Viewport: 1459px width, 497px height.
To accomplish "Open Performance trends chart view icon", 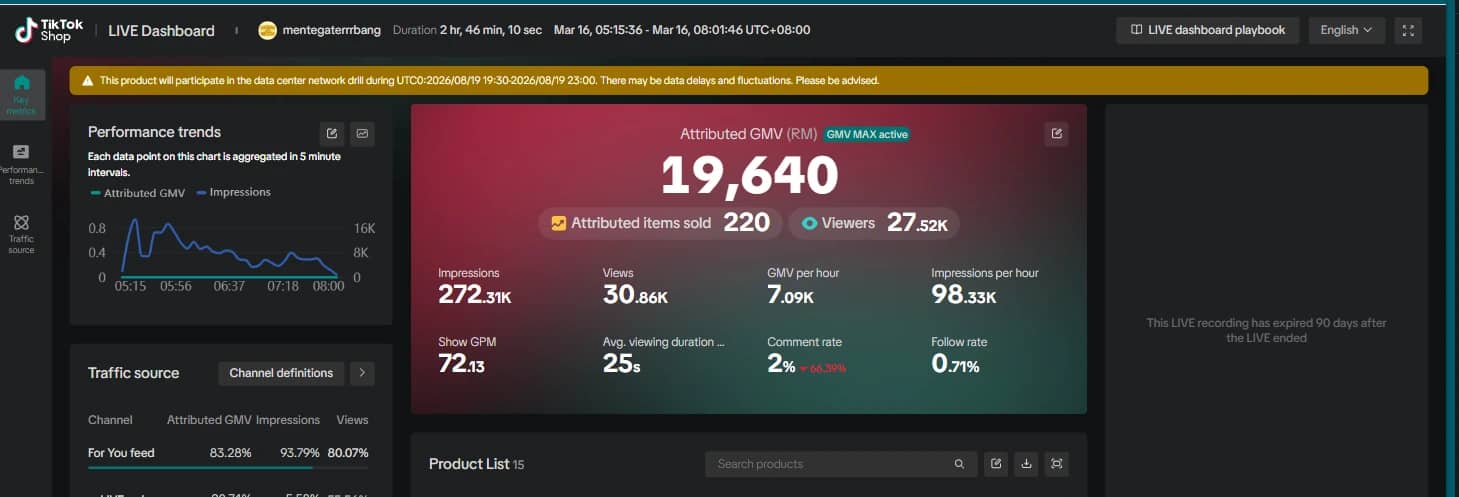I will tap(362, 133).
